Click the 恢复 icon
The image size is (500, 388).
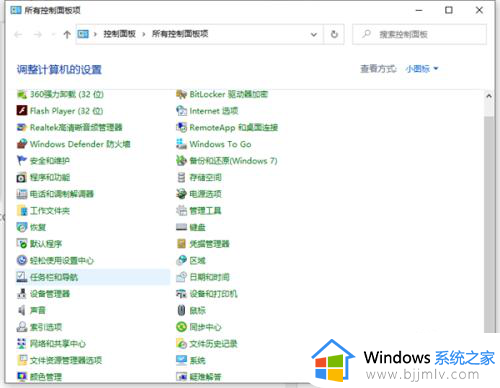[x=22, y=227]
